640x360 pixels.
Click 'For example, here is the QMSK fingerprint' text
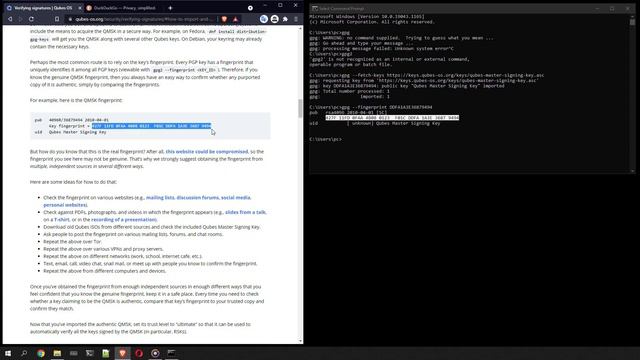(76, 100)
